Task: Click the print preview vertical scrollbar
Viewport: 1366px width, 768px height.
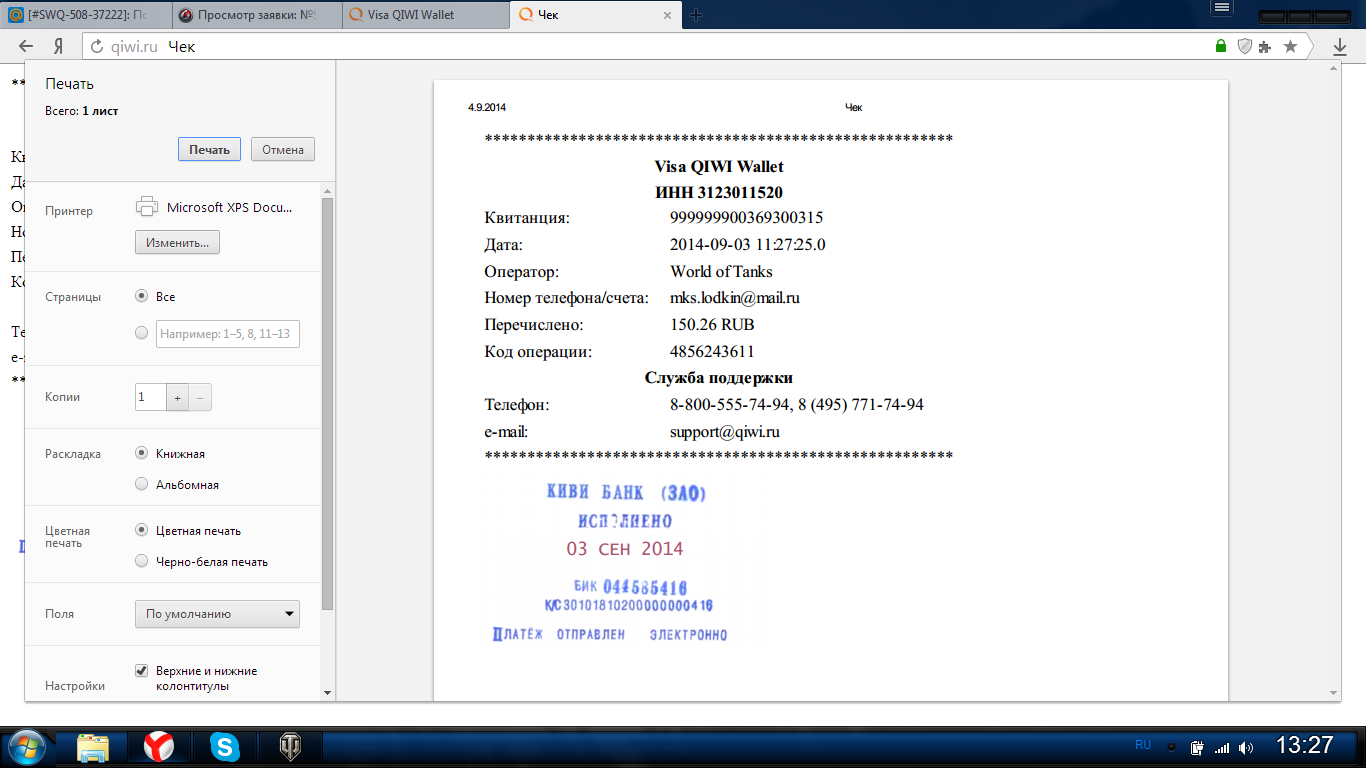Action: pyautogui.click(x=1333, y=379)
